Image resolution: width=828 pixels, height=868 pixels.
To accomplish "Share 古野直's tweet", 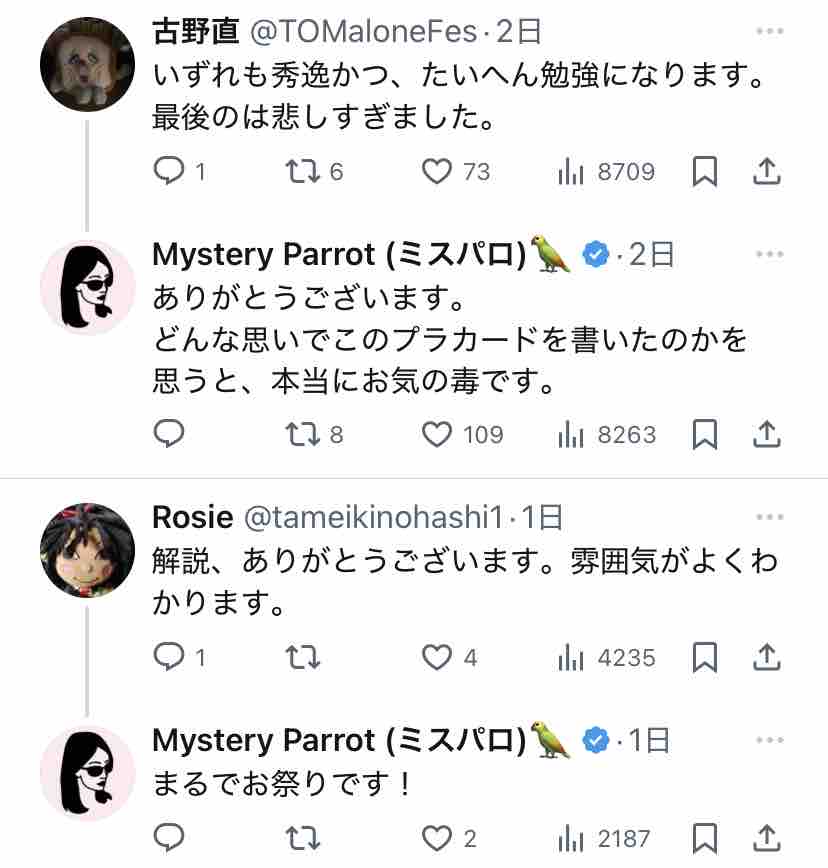I will point(766,172).
